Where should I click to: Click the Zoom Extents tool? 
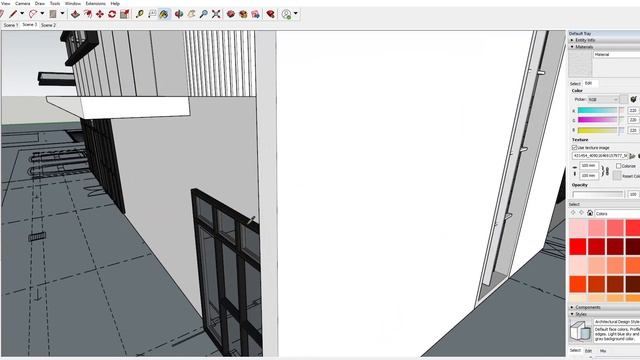pos(216,14)
